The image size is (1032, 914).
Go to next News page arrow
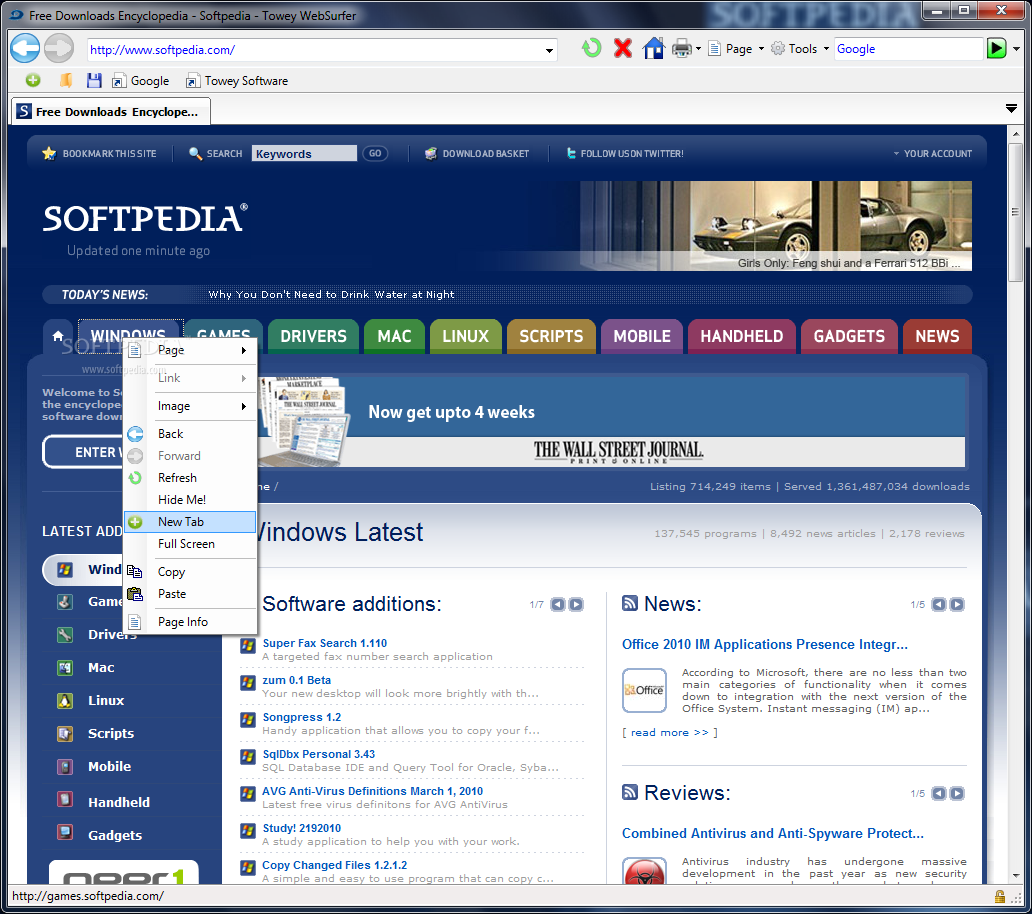pos(957,604)
